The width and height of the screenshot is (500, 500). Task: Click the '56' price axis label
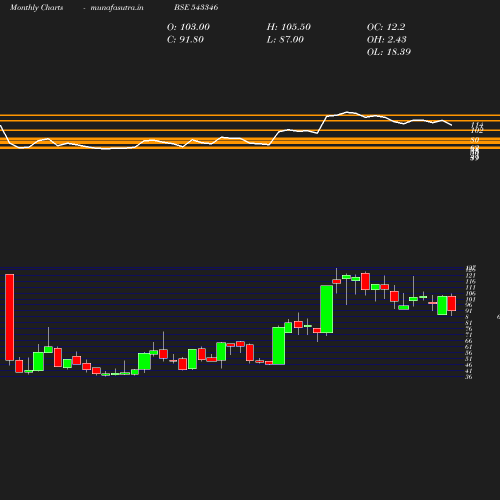(469, 353)
